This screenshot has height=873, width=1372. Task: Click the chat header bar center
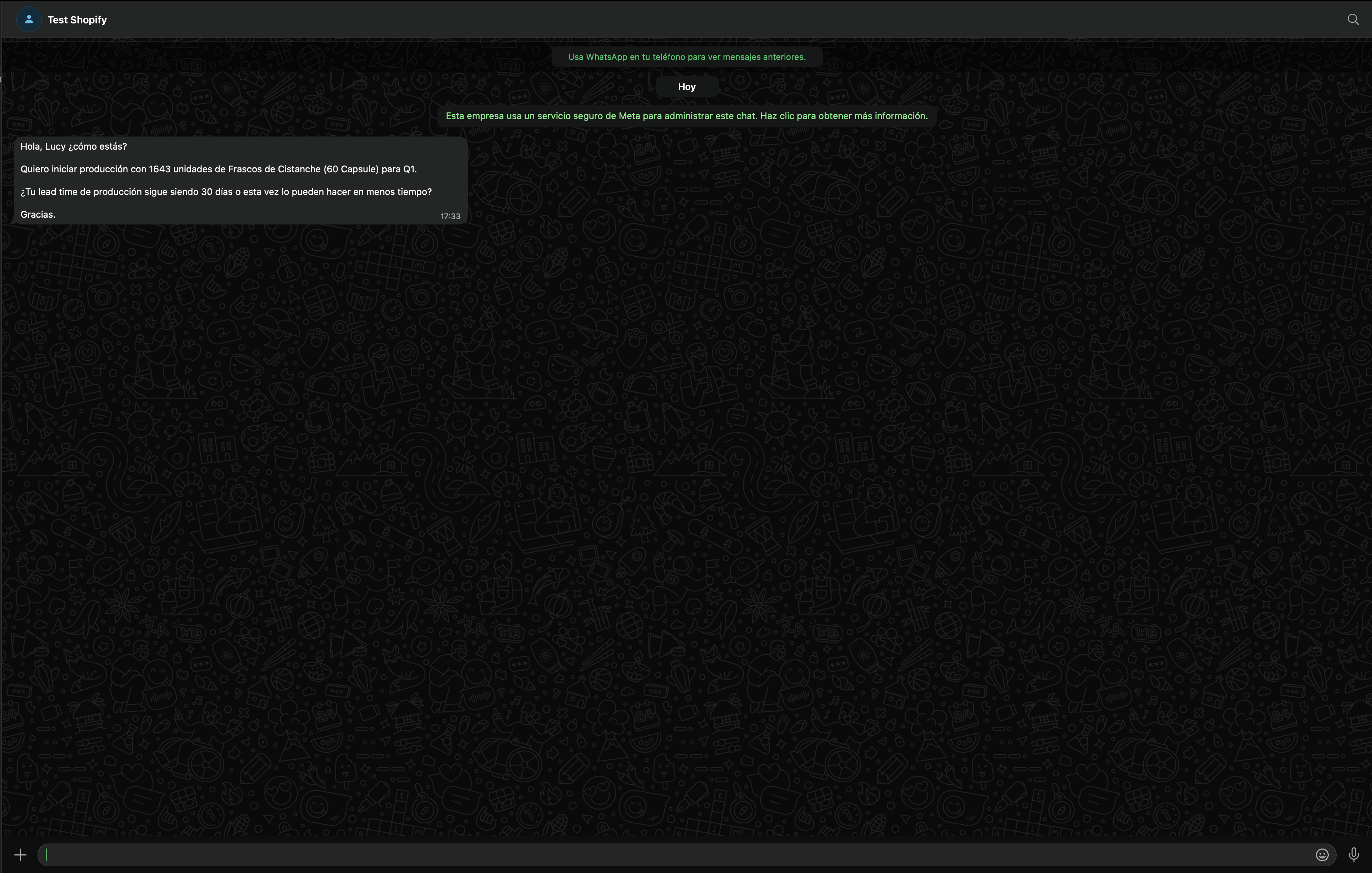686,20
